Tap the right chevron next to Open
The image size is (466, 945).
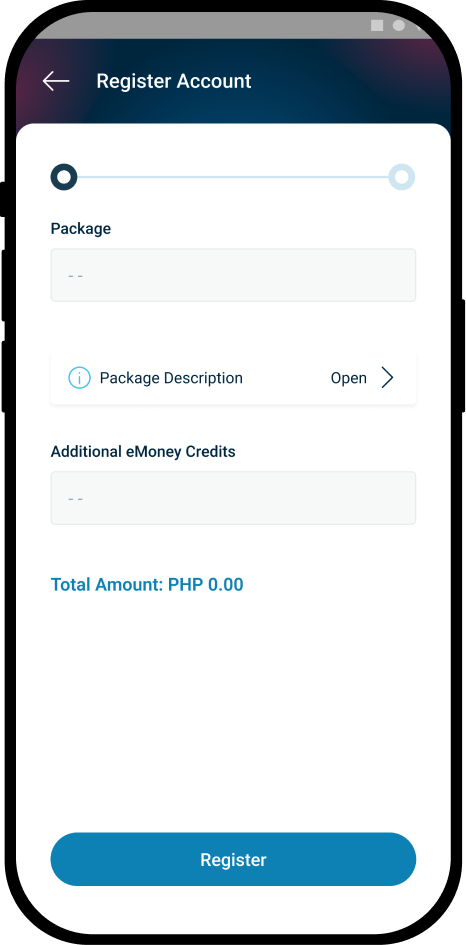(388, 378)
